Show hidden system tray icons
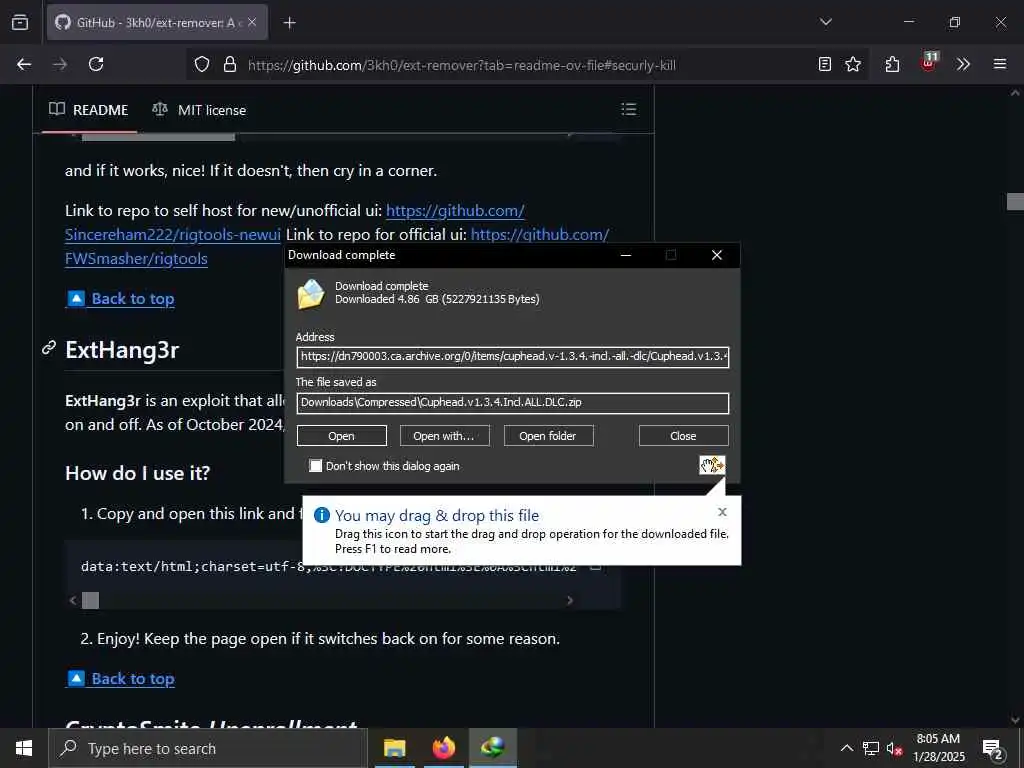 point(846,748)
